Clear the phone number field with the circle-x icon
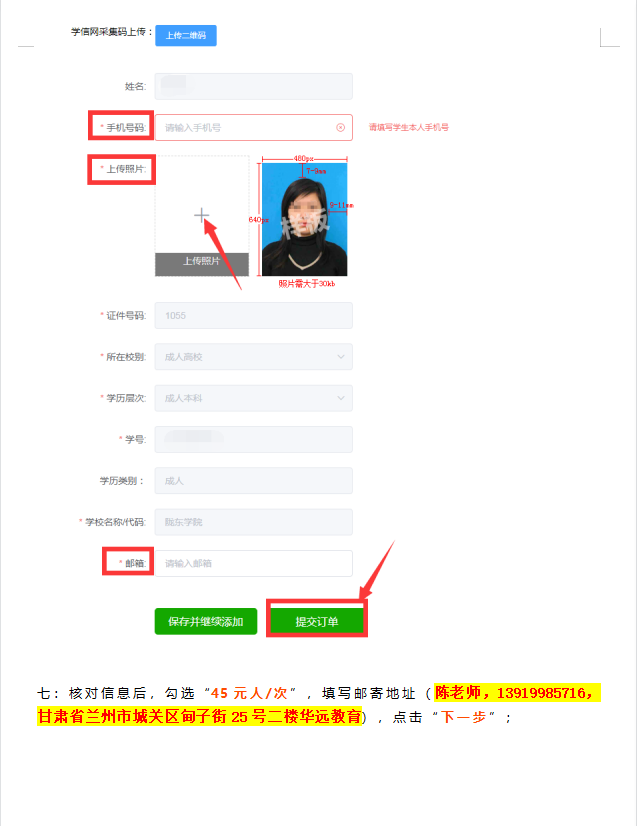 tap(340, 127)
